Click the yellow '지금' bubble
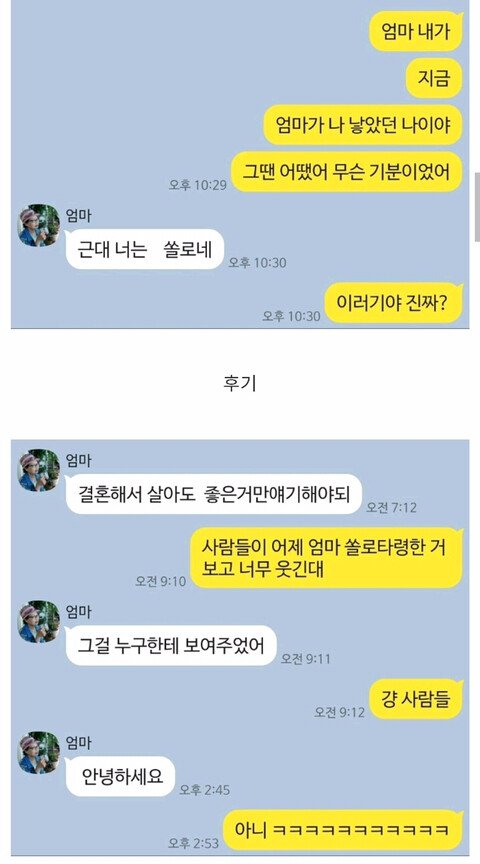This screenshot has height=864, width=480. 434,78
